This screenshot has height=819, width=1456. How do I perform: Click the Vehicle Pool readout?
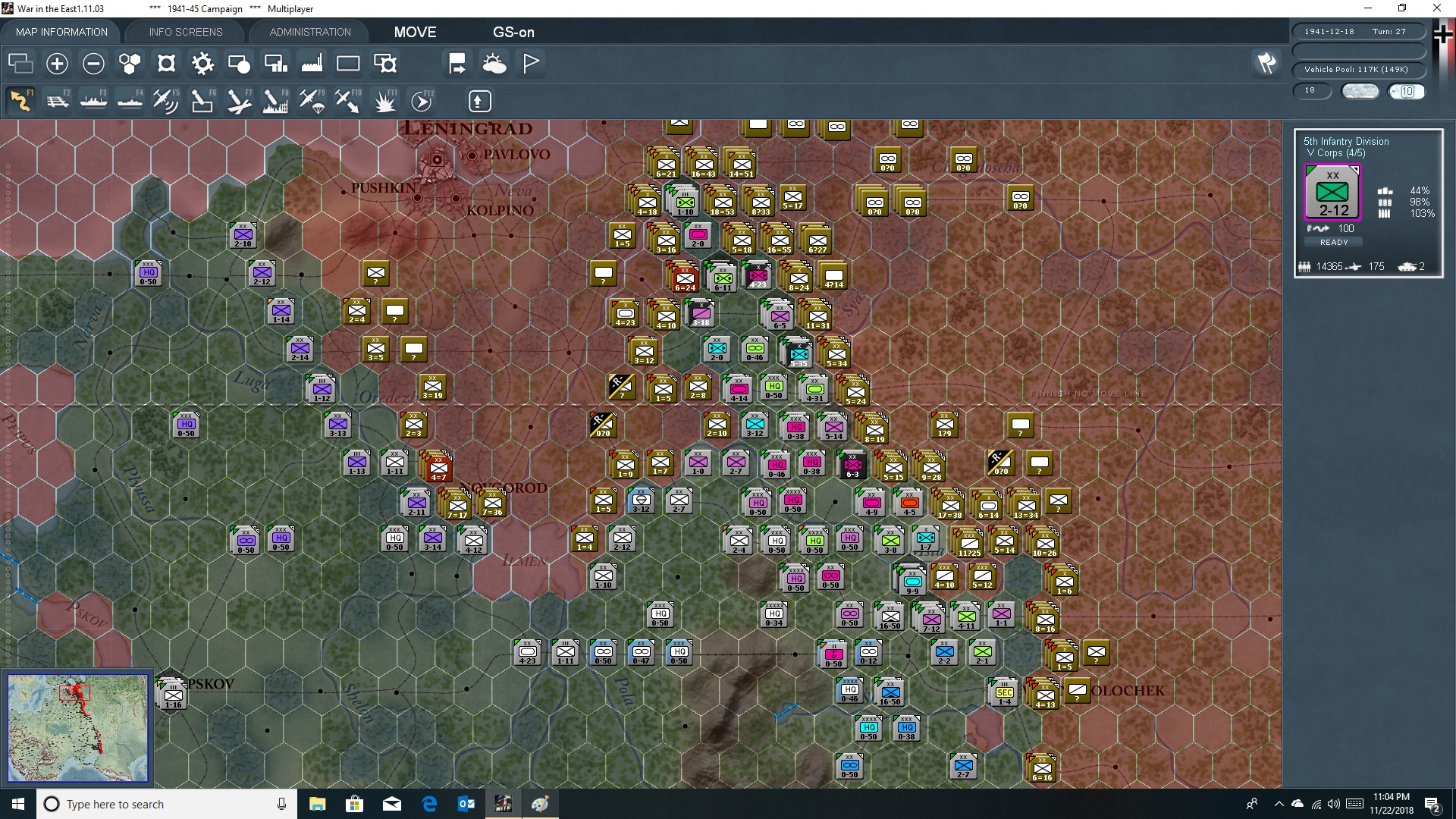point(1359,70)
